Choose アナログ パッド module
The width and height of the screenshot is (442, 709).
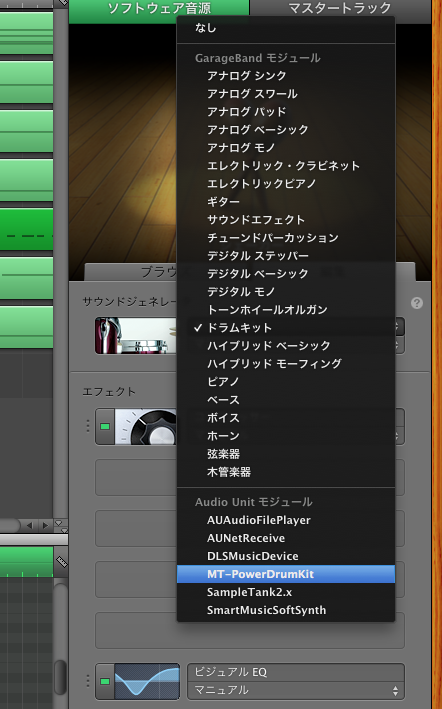point(286,112)
